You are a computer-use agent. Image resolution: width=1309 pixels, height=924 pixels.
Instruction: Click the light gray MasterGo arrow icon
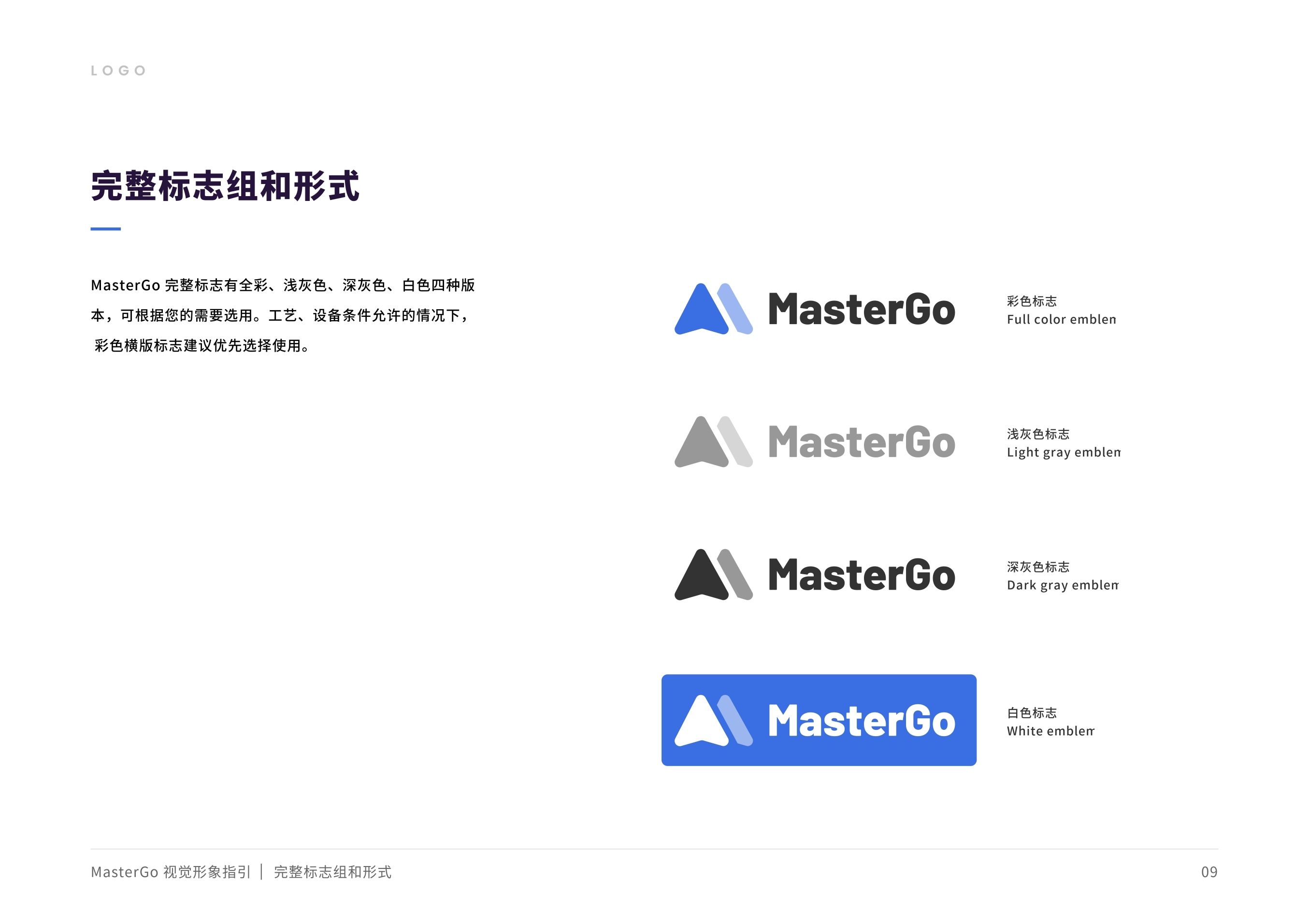(713, 441)
